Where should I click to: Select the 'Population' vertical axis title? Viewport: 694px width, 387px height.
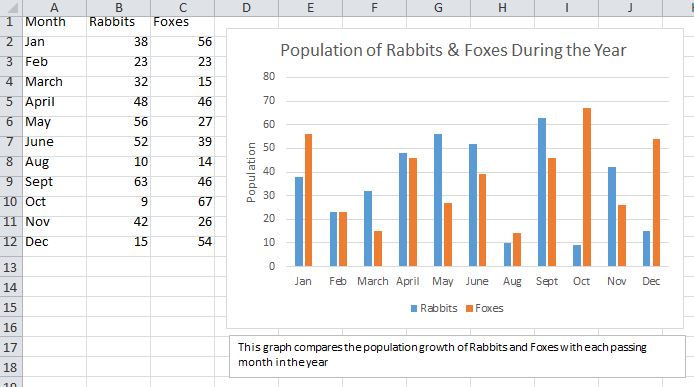(x=251, y=172)
